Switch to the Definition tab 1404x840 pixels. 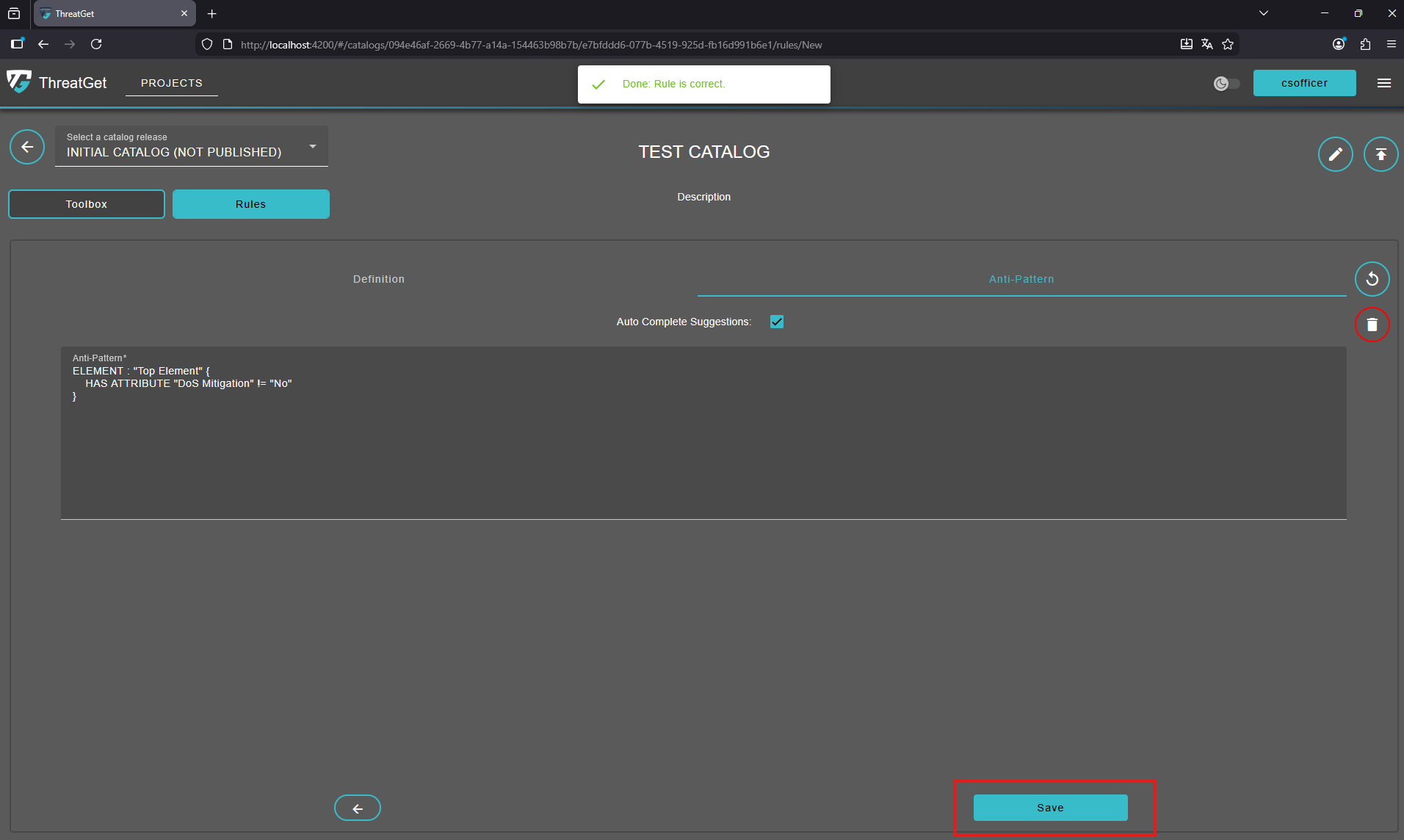tap(378, 279)
